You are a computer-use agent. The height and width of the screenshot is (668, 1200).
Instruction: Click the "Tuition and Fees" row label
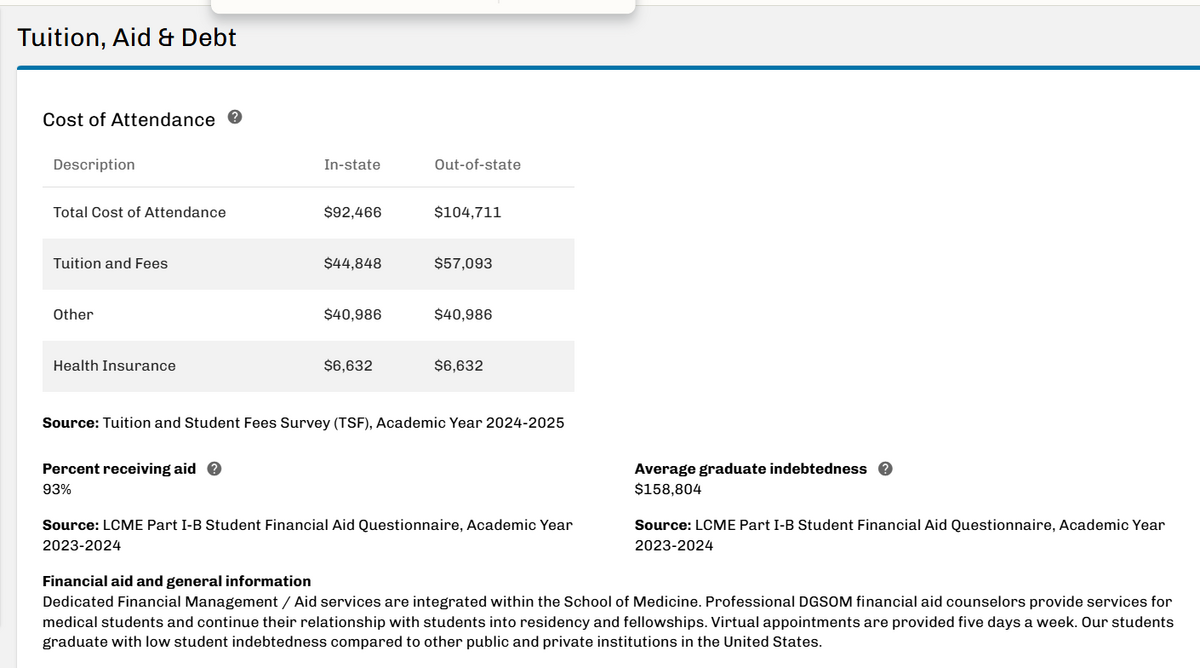point(111,263)
